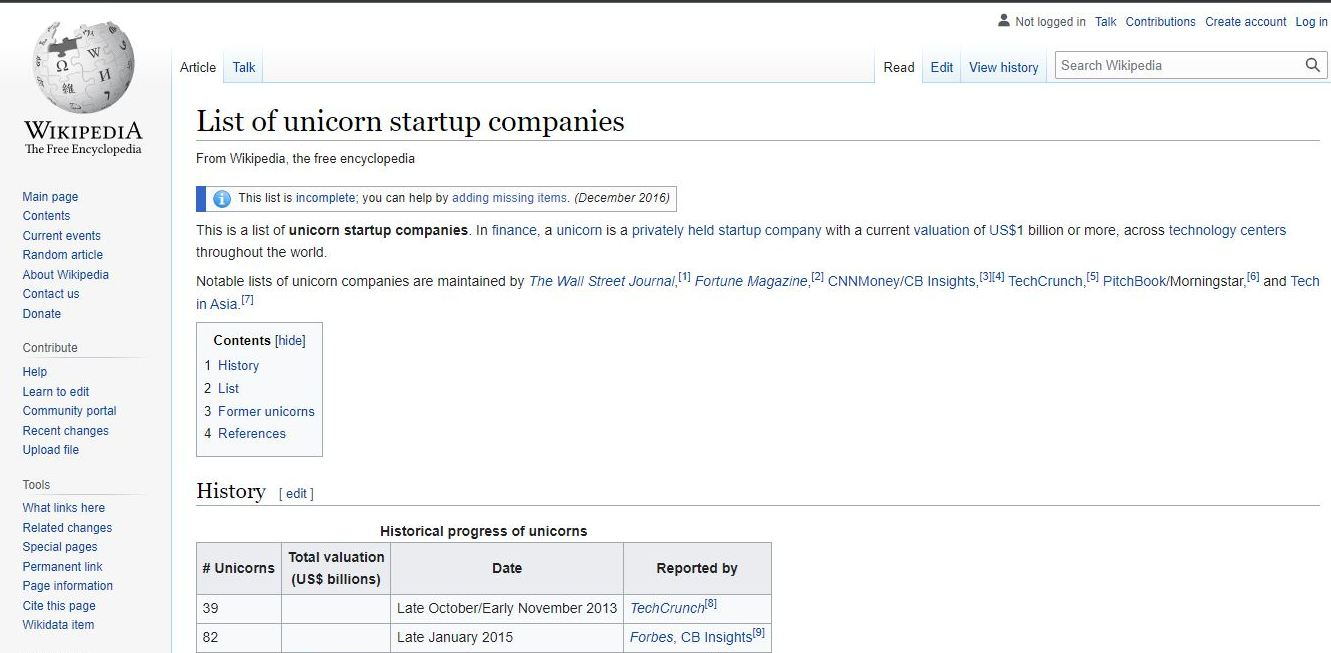Viewport: 1331px width, 653px height.
Task: Click 'adding missing items' link
Action: (510, 198)
